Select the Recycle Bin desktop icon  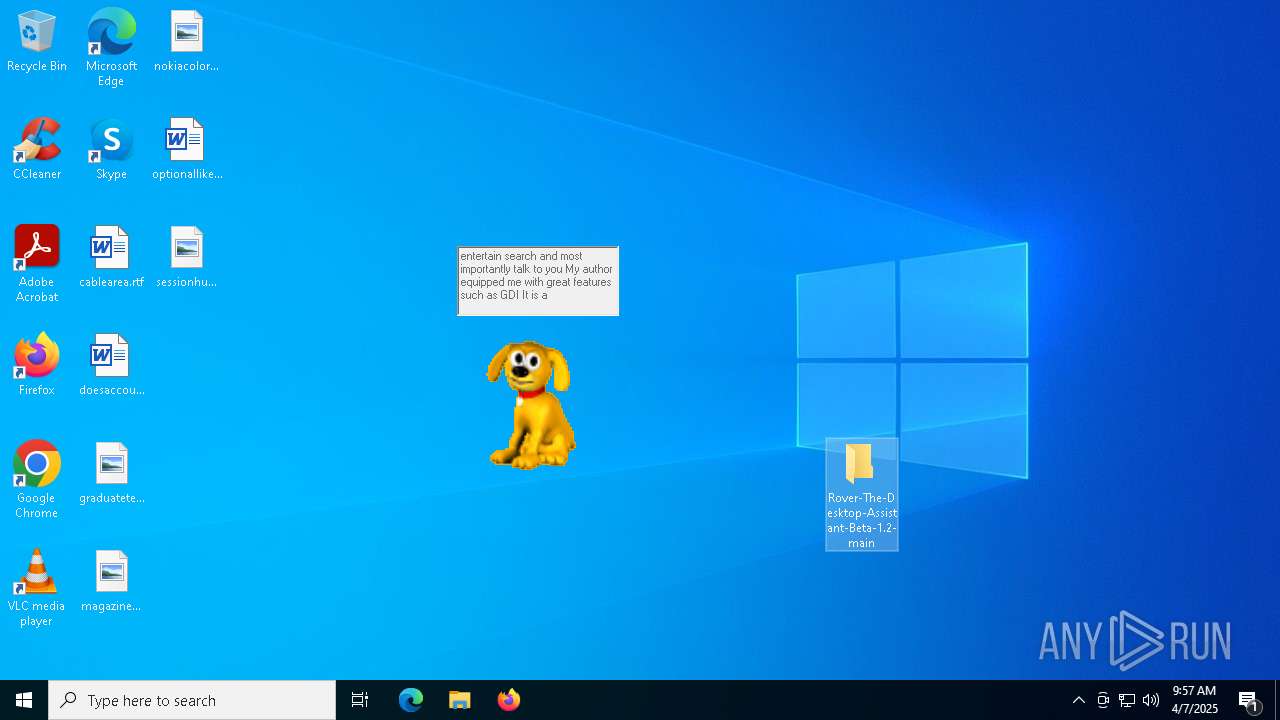[x=37, y=42]
